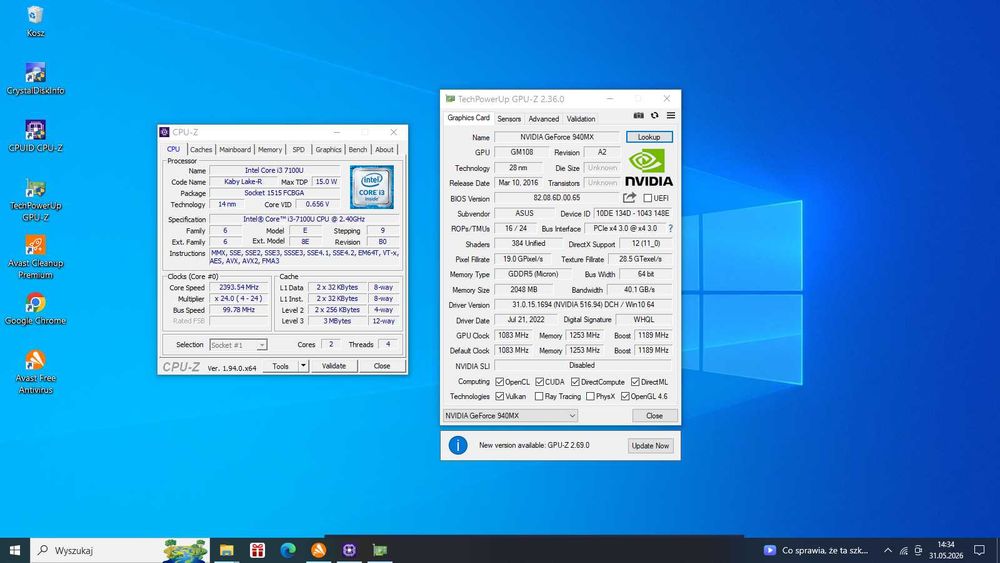
Task: Open the Tools dropdown arrow in CPU-Z
Action: (304, 366)
